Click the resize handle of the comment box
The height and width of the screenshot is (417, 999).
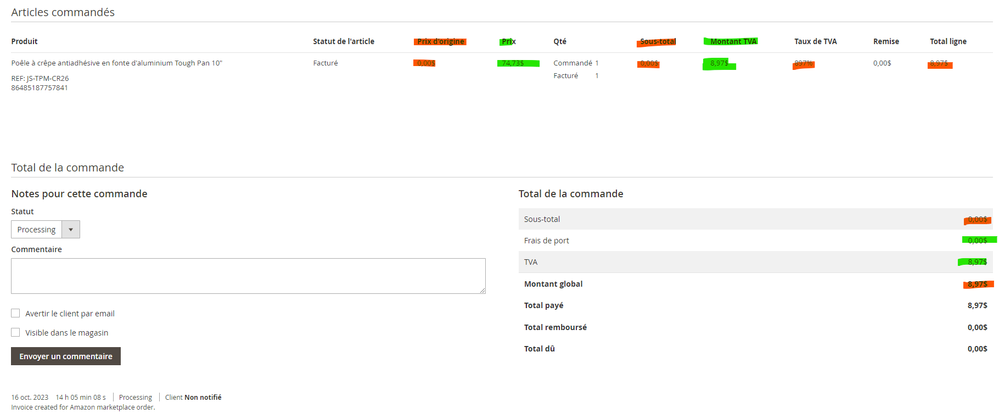coord(482,290)
